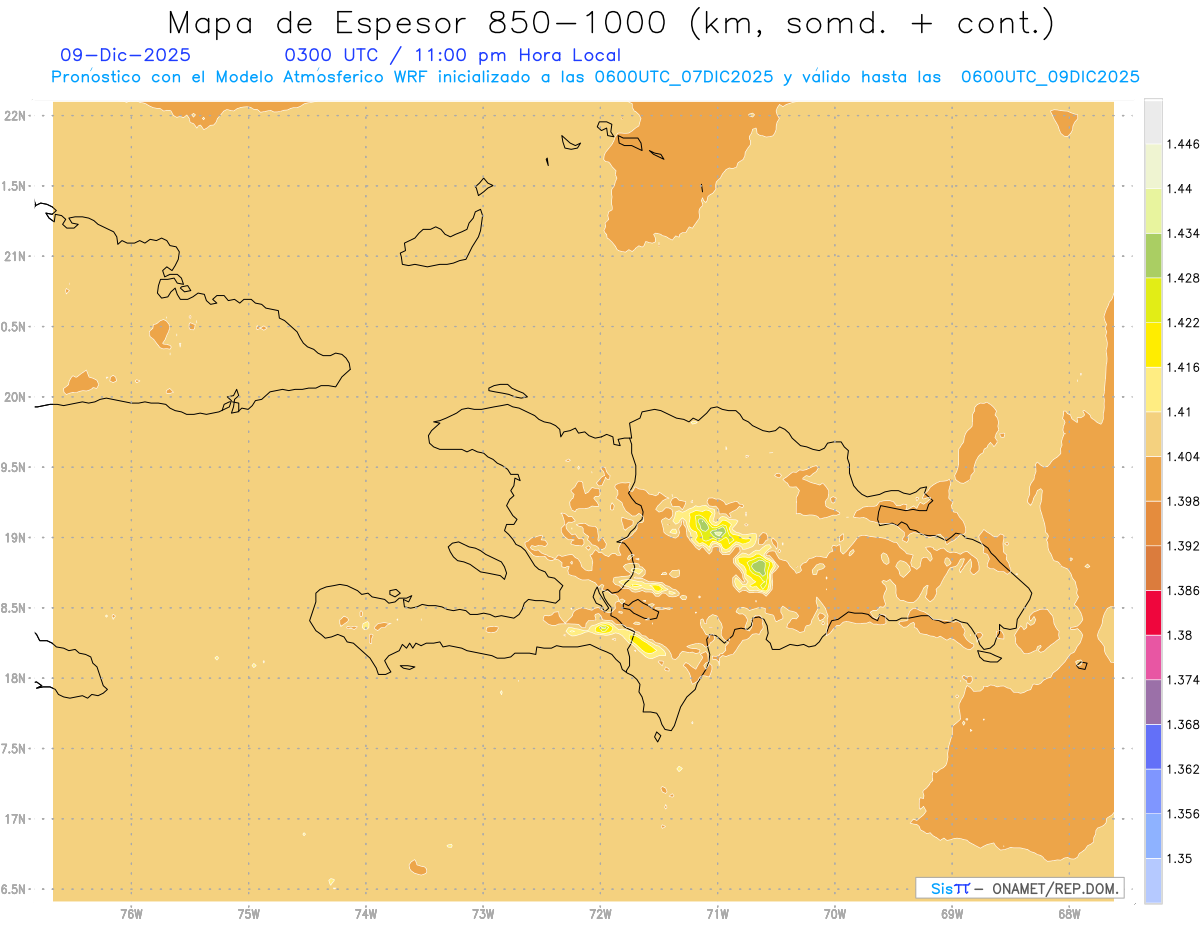Click the longitude label '68W'
Viewport: 1200px width, 927px height.
coord(1069,914)
